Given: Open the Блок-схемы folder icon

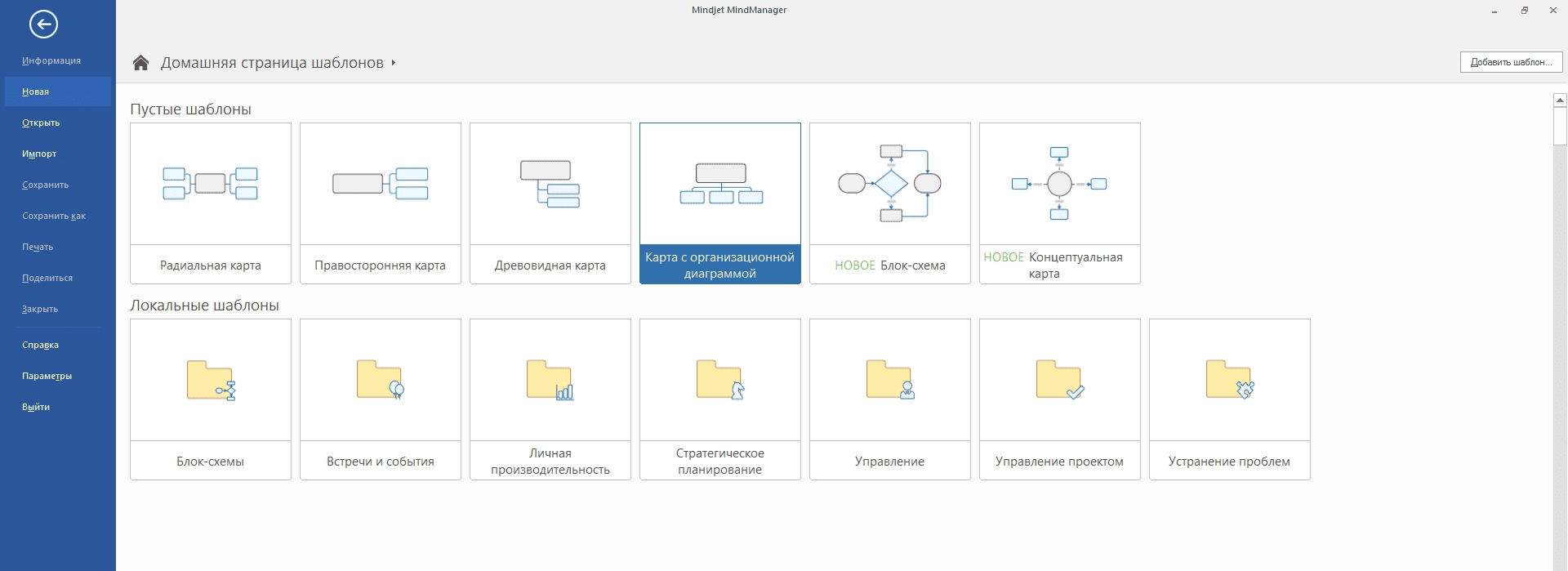Looking at the screenshot, I should [x=211, y=380].
